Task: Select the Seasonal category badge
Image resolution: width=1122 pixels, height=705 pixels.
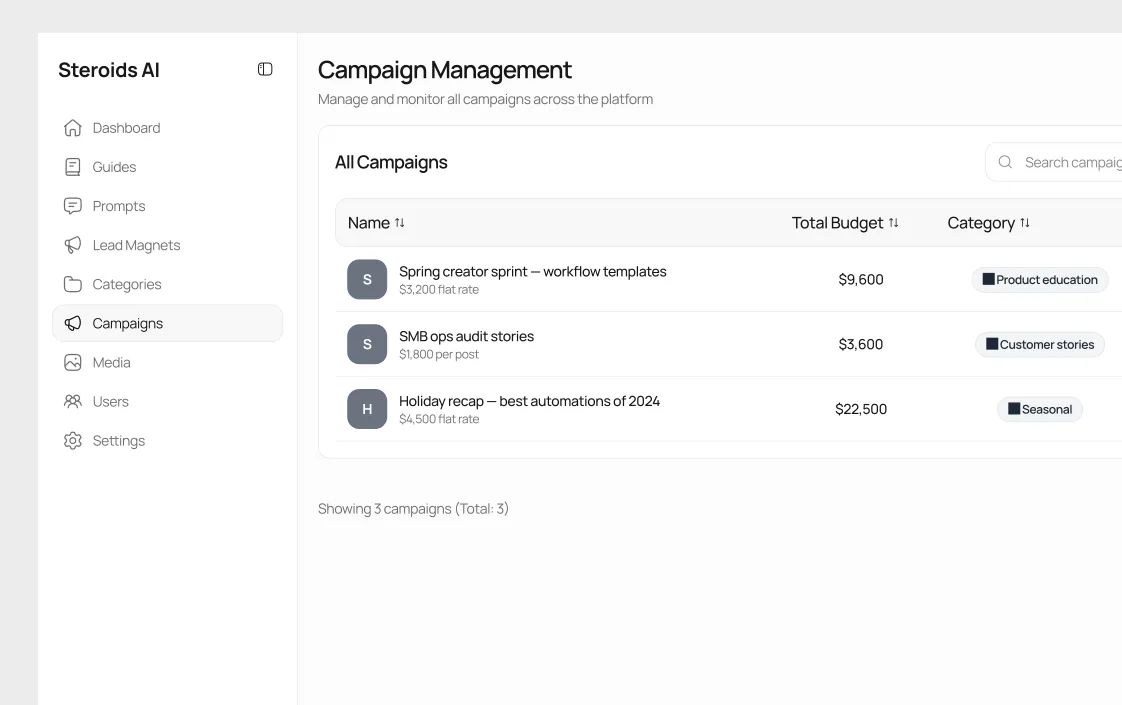Action: (x=1039, y=409)
